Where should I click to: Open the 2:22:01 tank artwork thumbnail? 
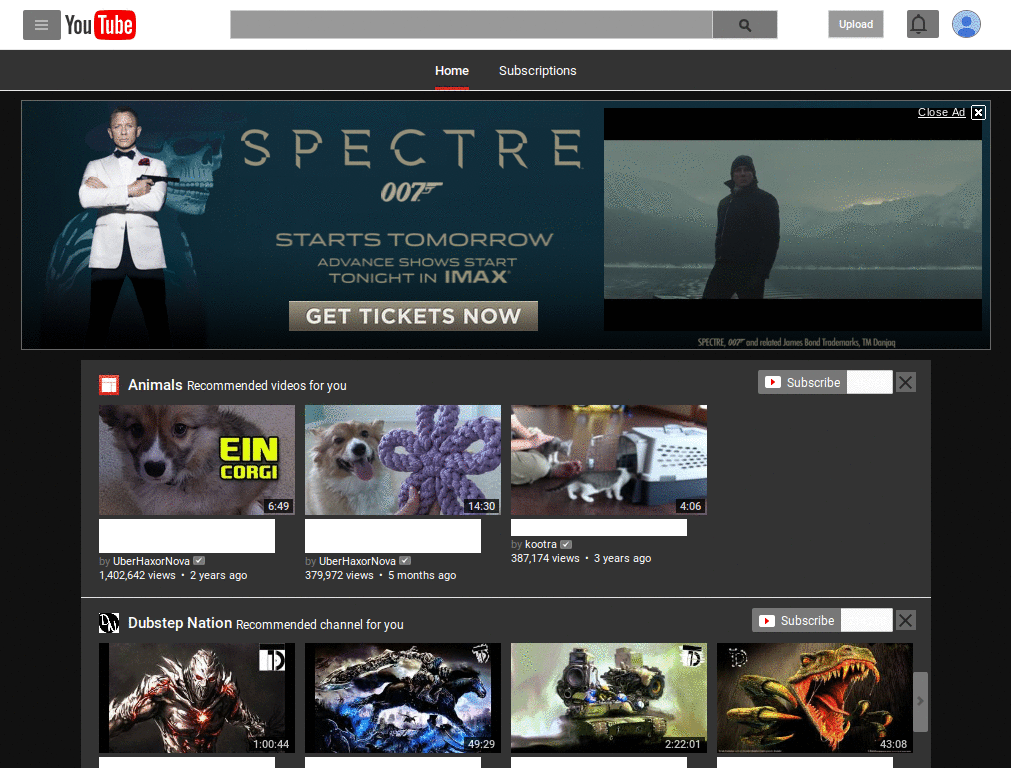point(609,698)
